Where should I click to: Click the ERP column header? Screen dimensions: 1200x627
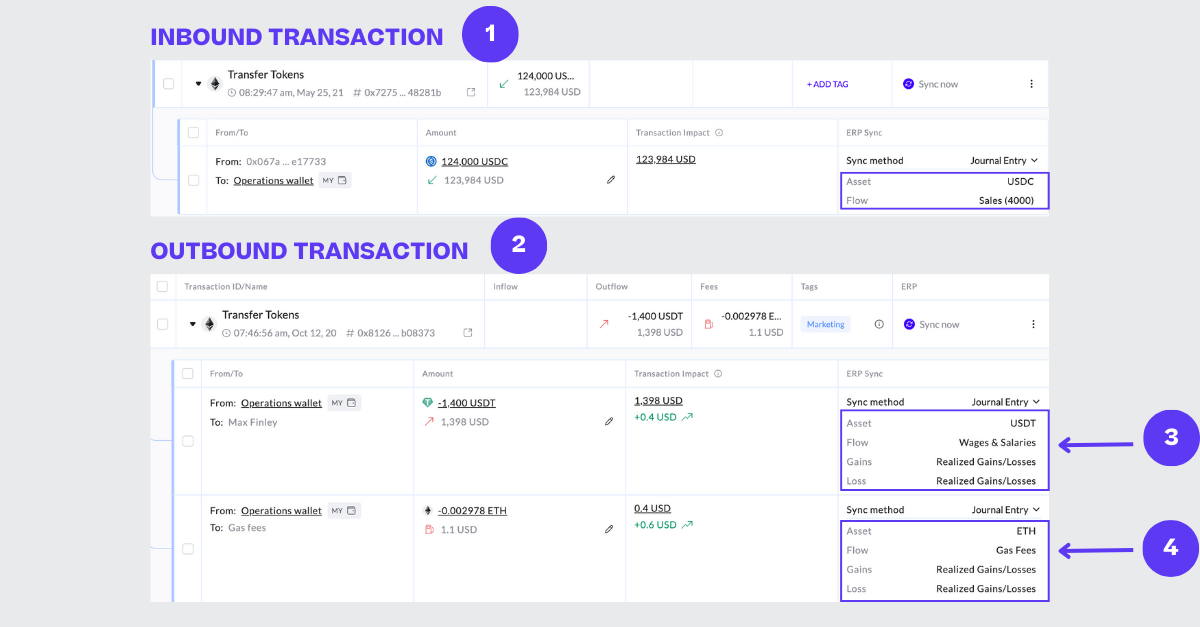click(x=909, y=287)
